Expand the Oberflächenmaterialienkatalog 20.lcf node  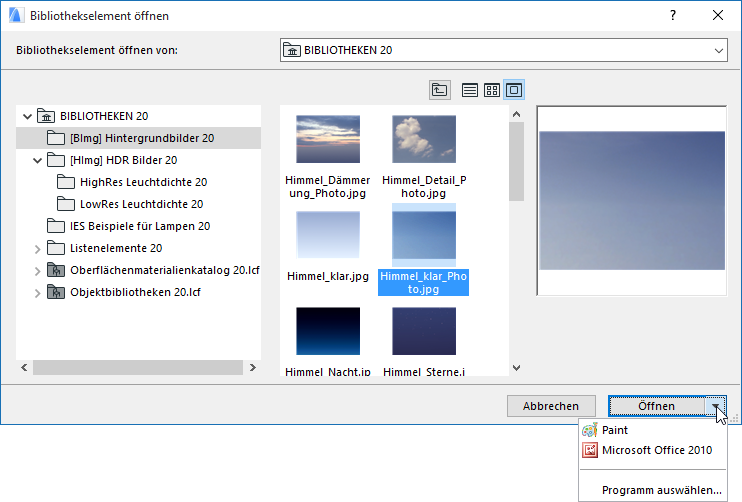click(37, 271)
